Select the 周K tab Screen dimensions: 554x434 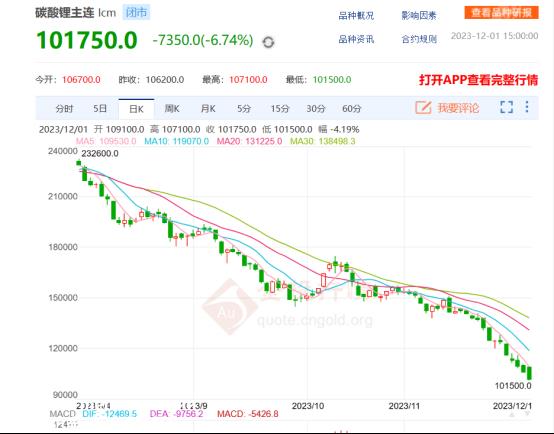172,108
